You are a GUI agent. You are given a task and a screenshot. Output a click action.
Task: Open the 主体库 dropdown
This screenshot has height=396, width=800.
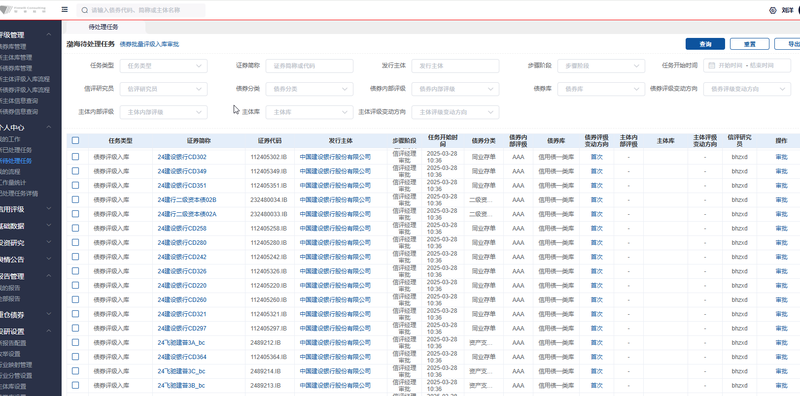(x=309, y=112)
